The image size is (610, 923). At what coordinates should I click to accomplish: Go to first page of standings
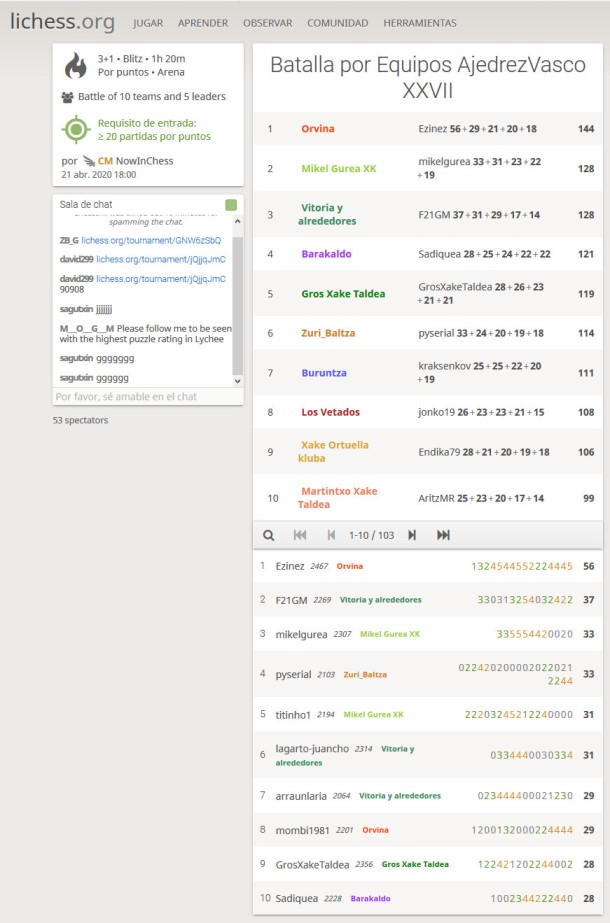[300, 535]
